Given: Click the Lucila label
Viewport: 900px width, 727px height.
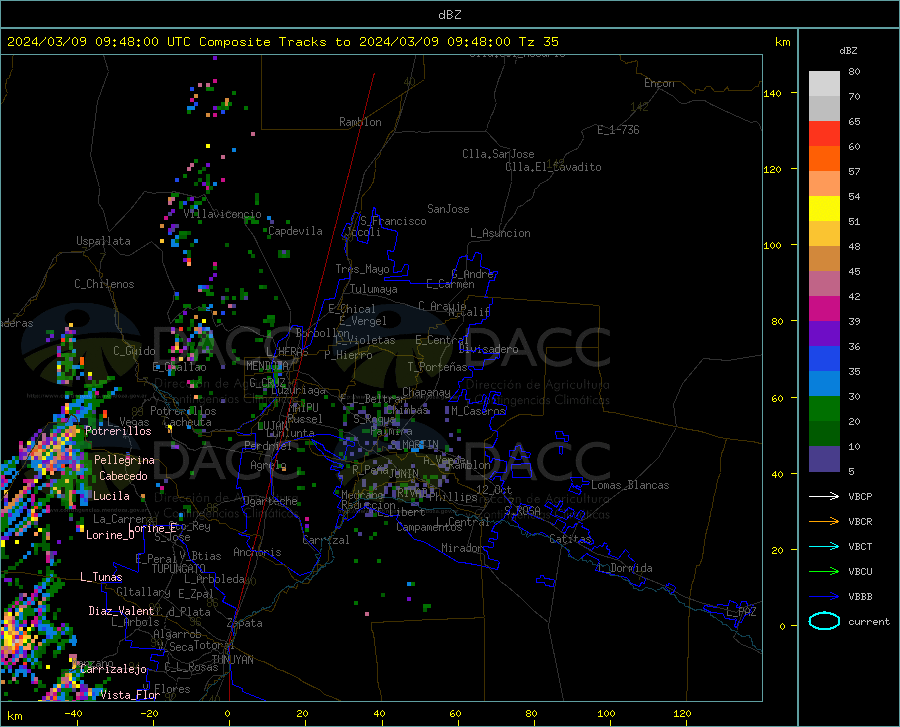Looking at the screenshot, I should (x=111, y=496).
